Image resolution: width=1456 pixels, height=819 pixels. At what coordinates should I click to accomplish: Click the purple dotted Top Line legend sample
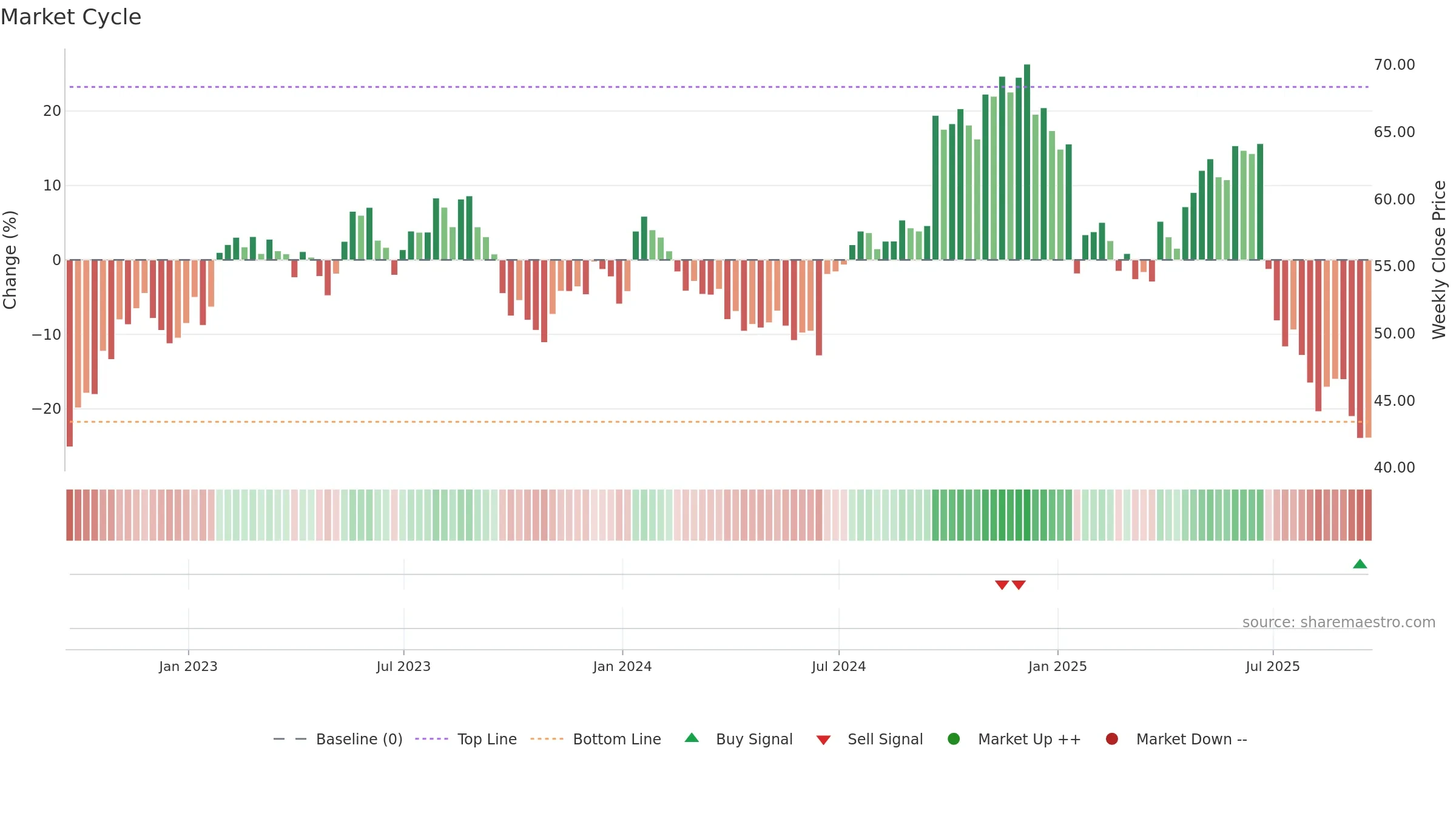431,739
